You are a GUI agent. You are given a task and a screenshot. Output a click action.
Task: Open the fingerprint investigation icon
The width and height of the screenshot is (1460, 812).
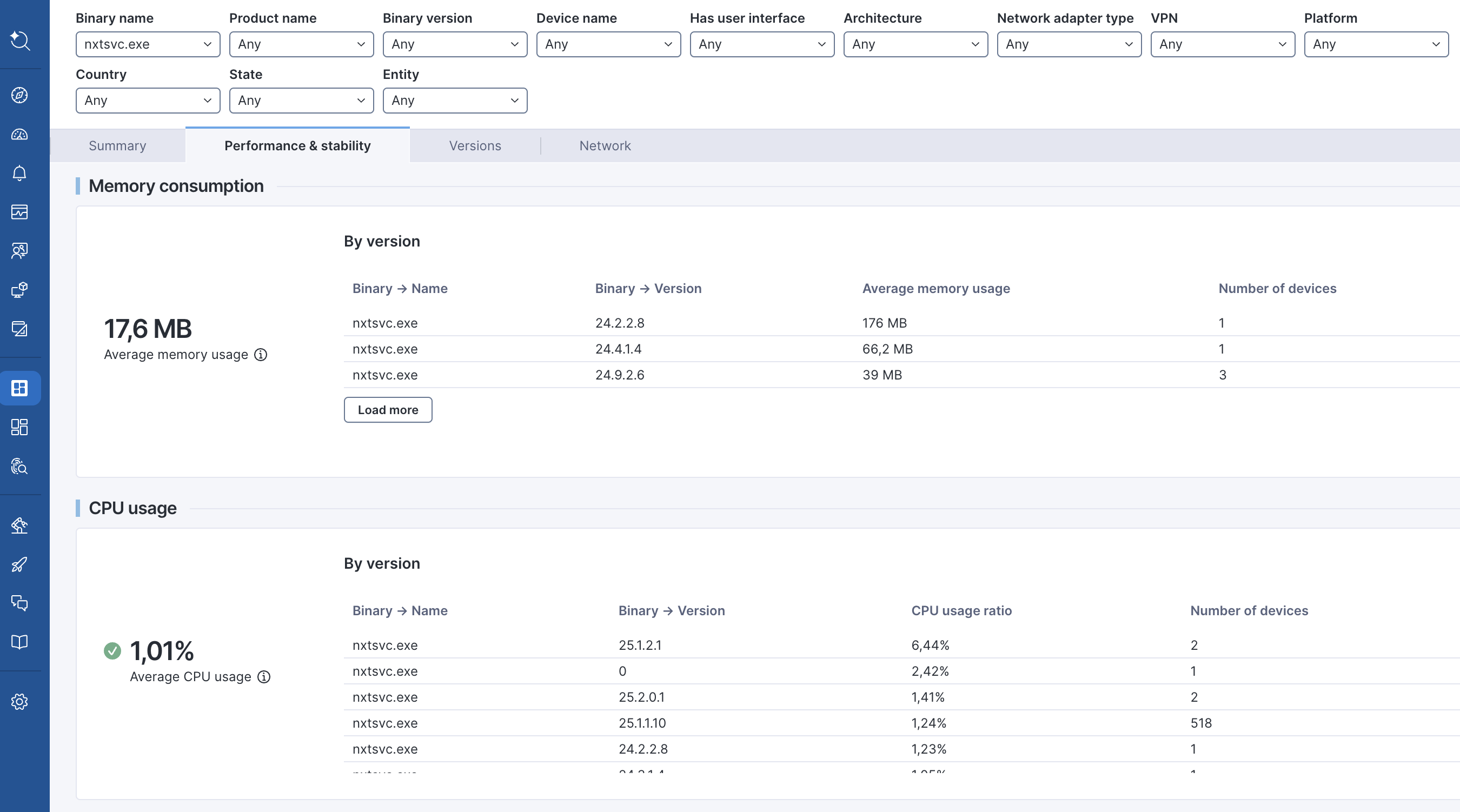coord(21,467)
